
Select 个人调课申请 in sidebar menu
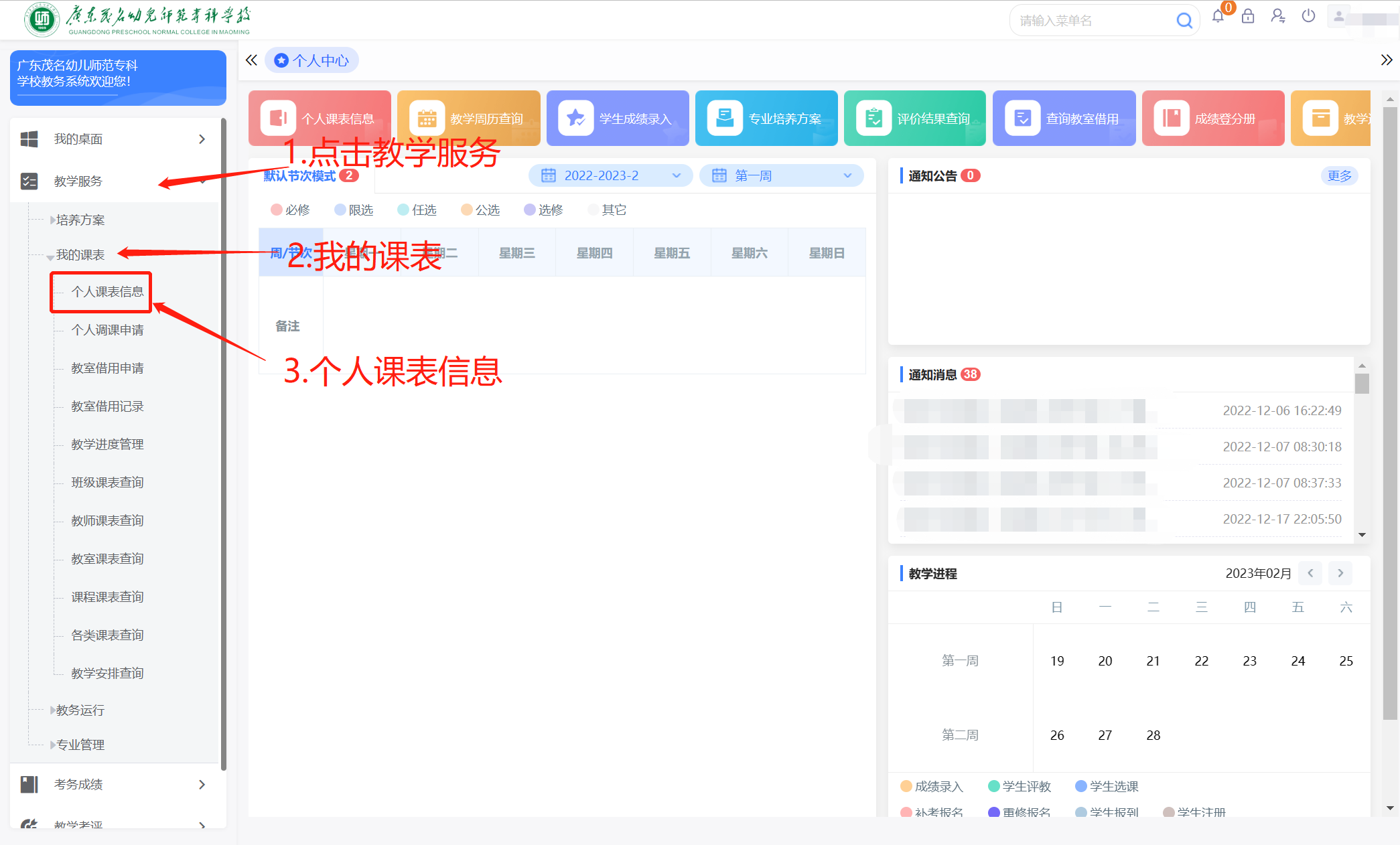coord(107,330)
